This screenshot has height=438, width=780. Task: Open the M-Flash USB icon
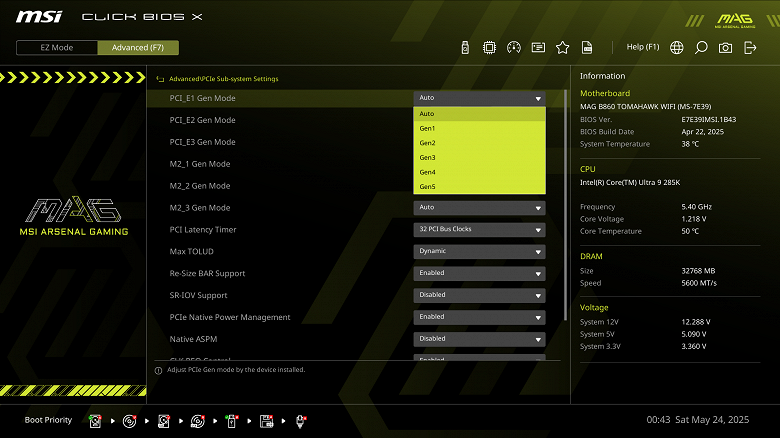pyautogui.click(x=465, y=47)
